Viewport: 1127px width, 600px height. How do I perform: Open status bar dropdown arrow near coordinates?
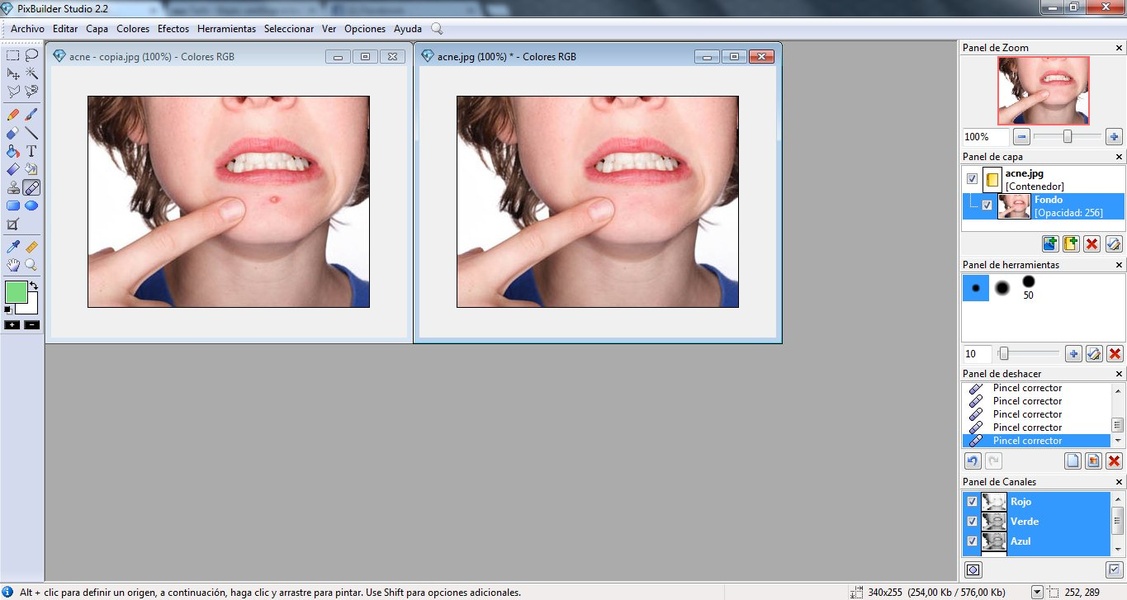pyautogui.click(x=1037, y=592)
